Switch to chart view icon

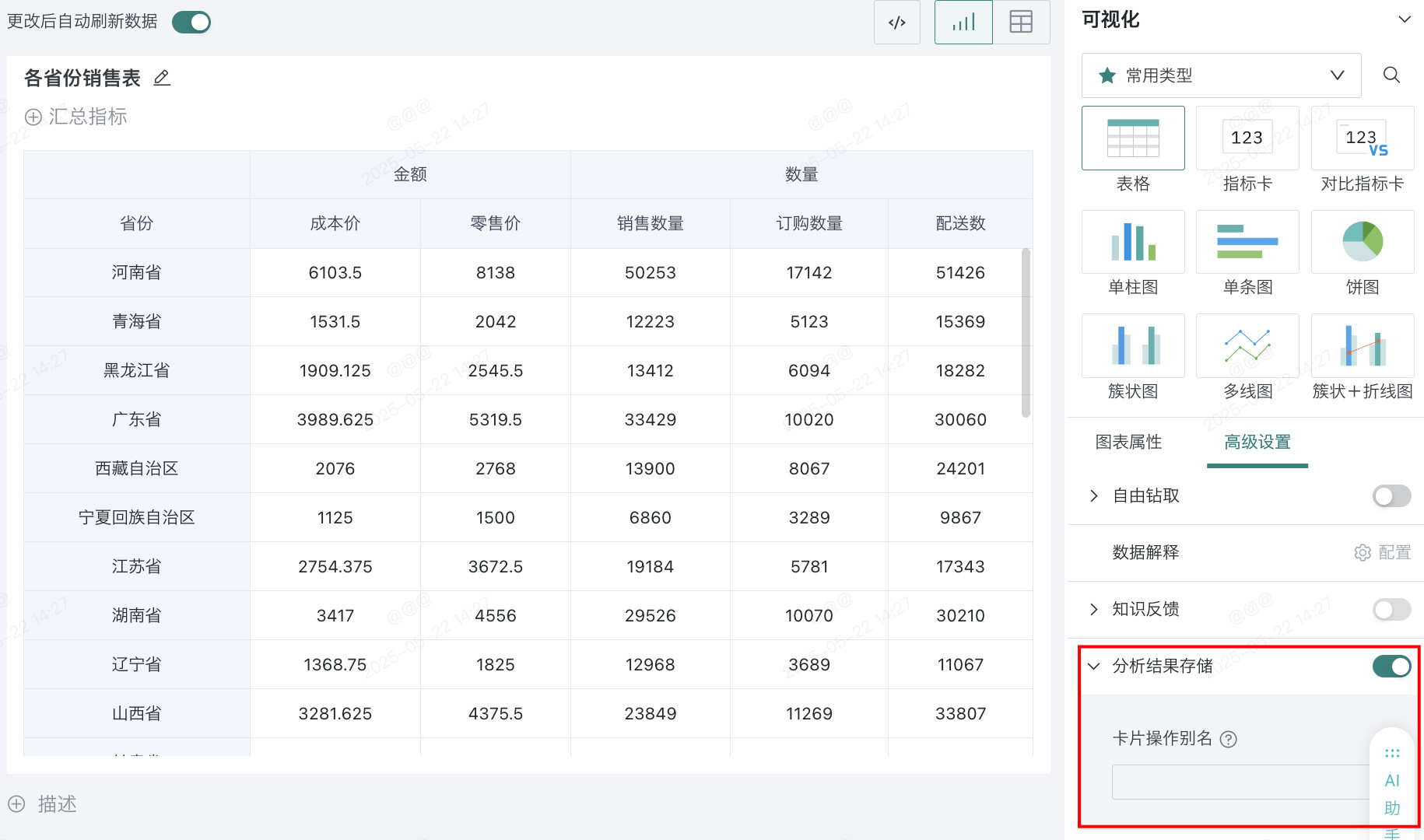pos(963,23)
